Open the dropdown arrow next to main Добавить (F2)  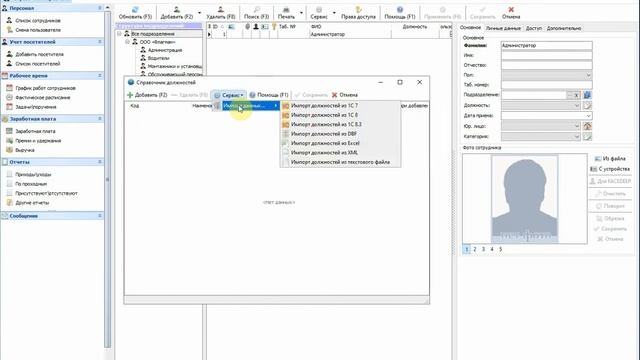point(199,13)
